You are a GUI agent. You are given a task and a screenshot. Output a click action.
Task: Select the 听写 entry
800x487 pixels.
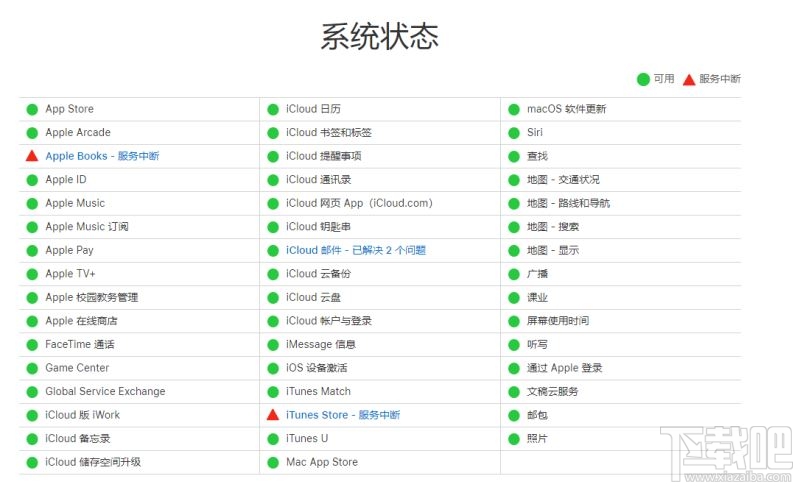537,344
